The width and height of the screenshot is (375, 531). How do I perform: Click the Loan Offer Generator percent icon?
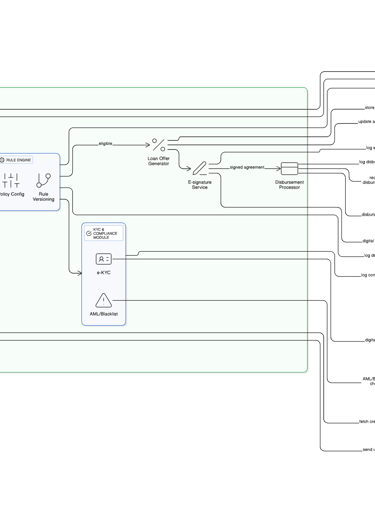tap(159, 145)
